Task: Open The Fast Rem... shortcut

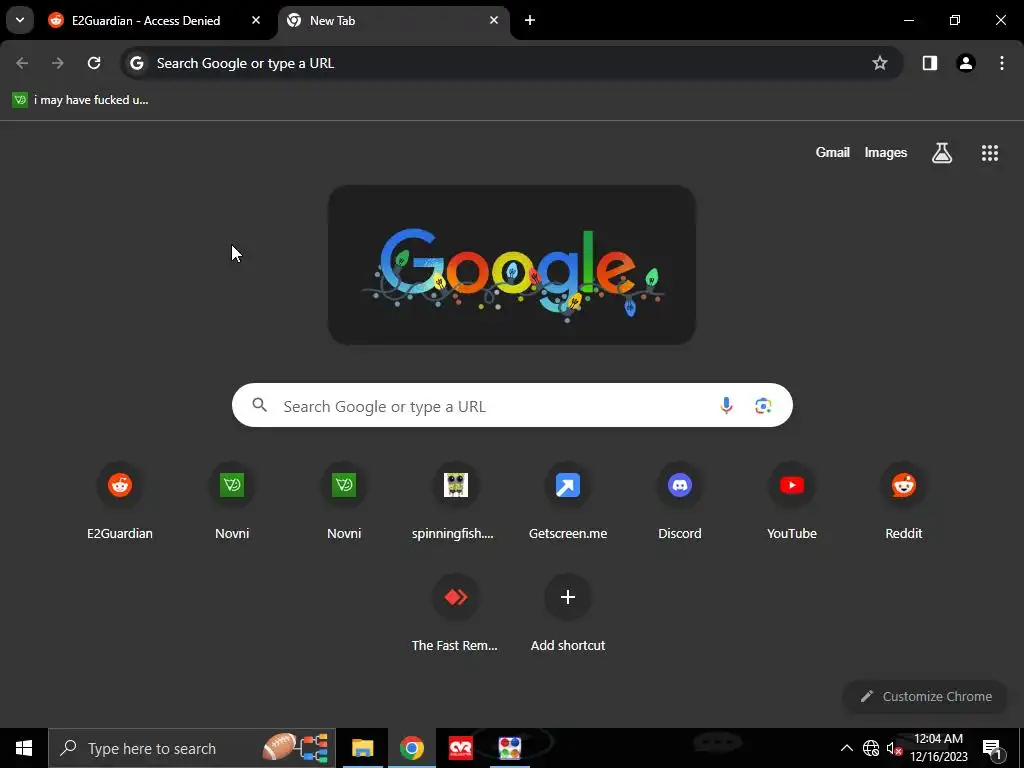Action: 456,614
